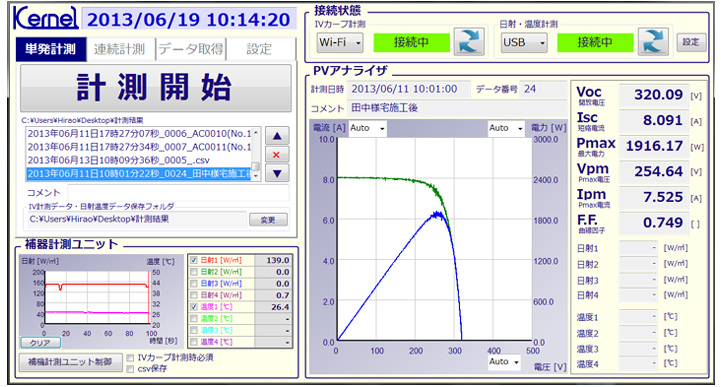Open the USB connection dropdown
721x387 pixels.
(x=524, y=42)
